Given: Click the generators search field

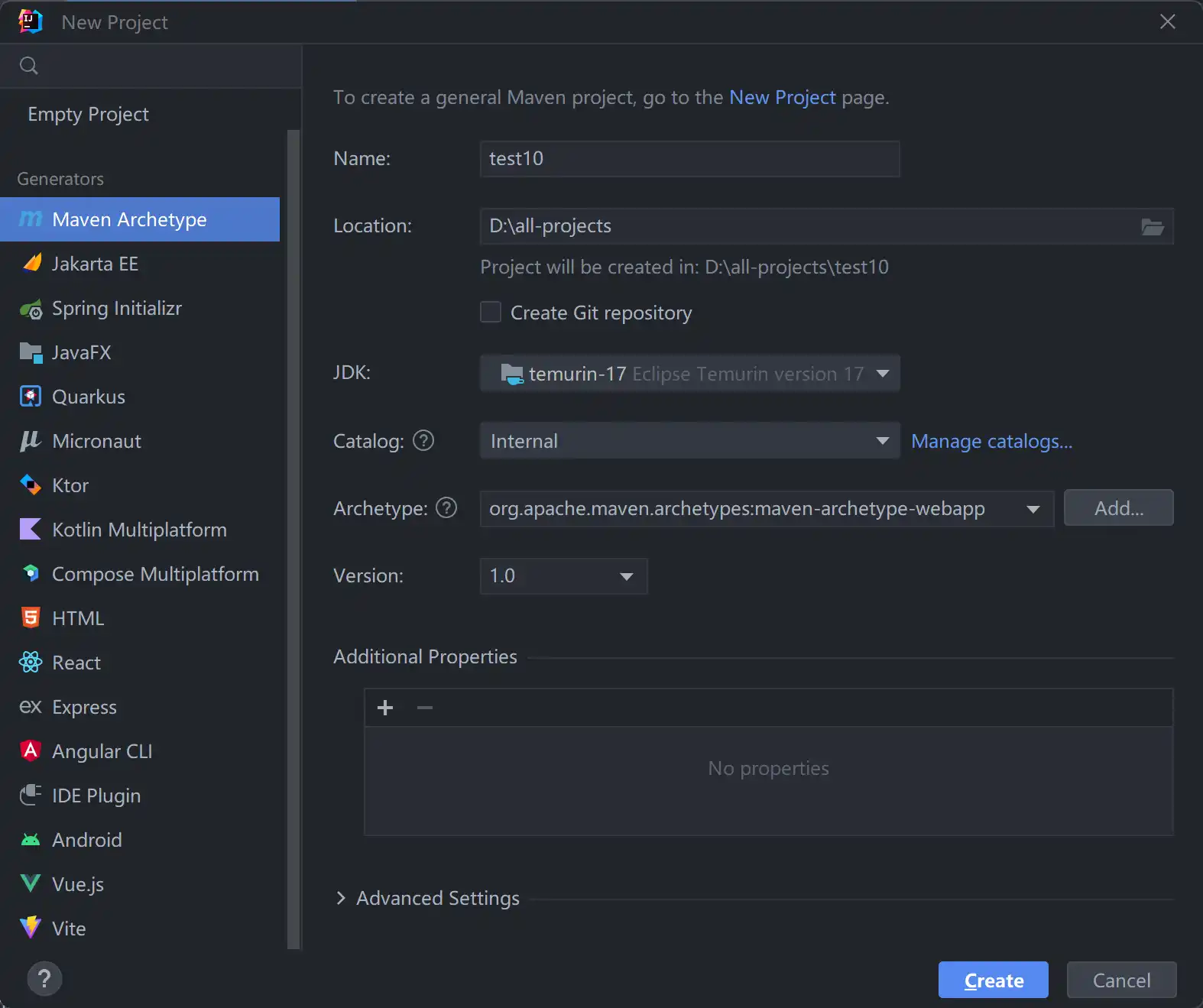Looking at the screenshot, I should 151,66.
